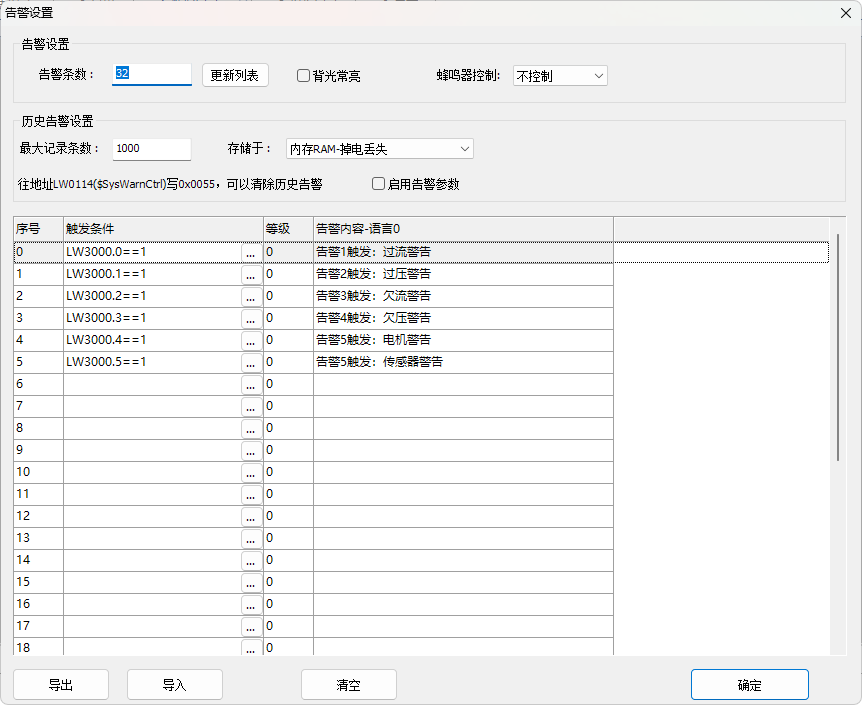This screenshot has height=705, width=862.
Task: Open condition picker for LW3000.5==1
Action: tap(251, 362)
